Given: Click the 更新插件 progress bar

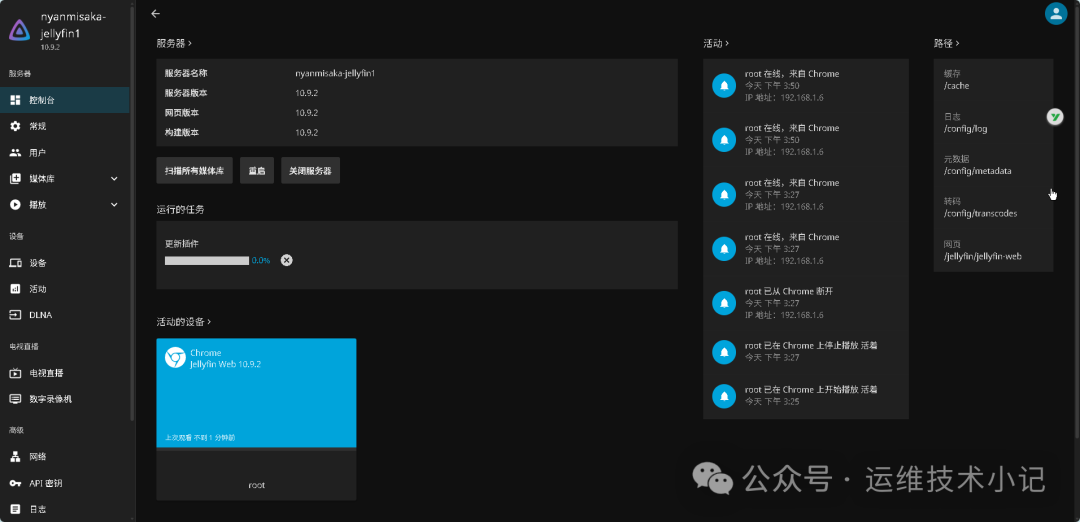Looking at the screenshot, I should click(x=207, y=260).
